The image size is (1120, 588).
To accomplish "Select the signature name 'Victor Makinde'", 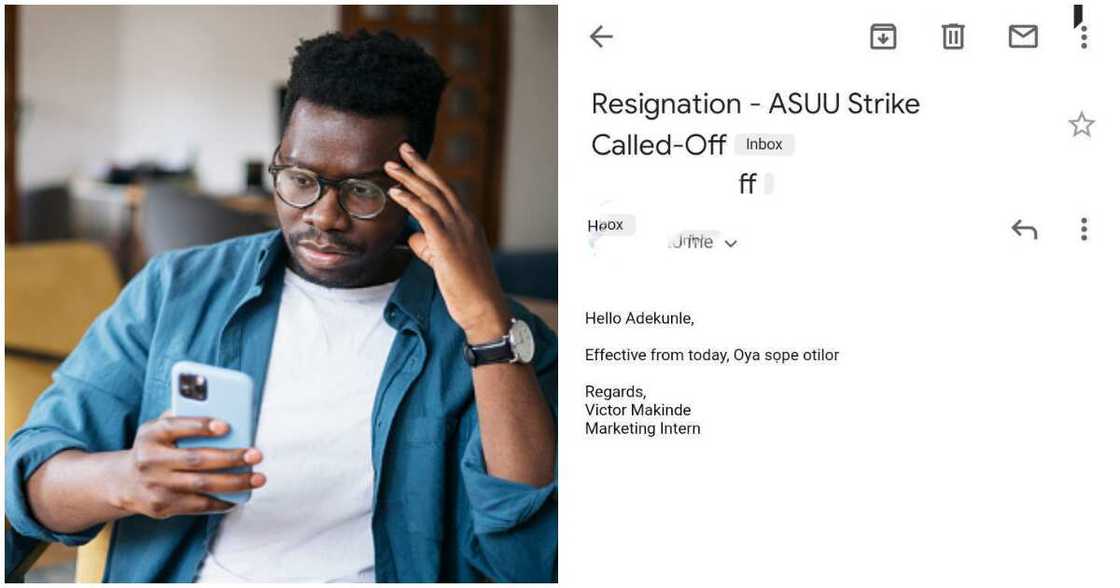I will click(x=638, y=410).
